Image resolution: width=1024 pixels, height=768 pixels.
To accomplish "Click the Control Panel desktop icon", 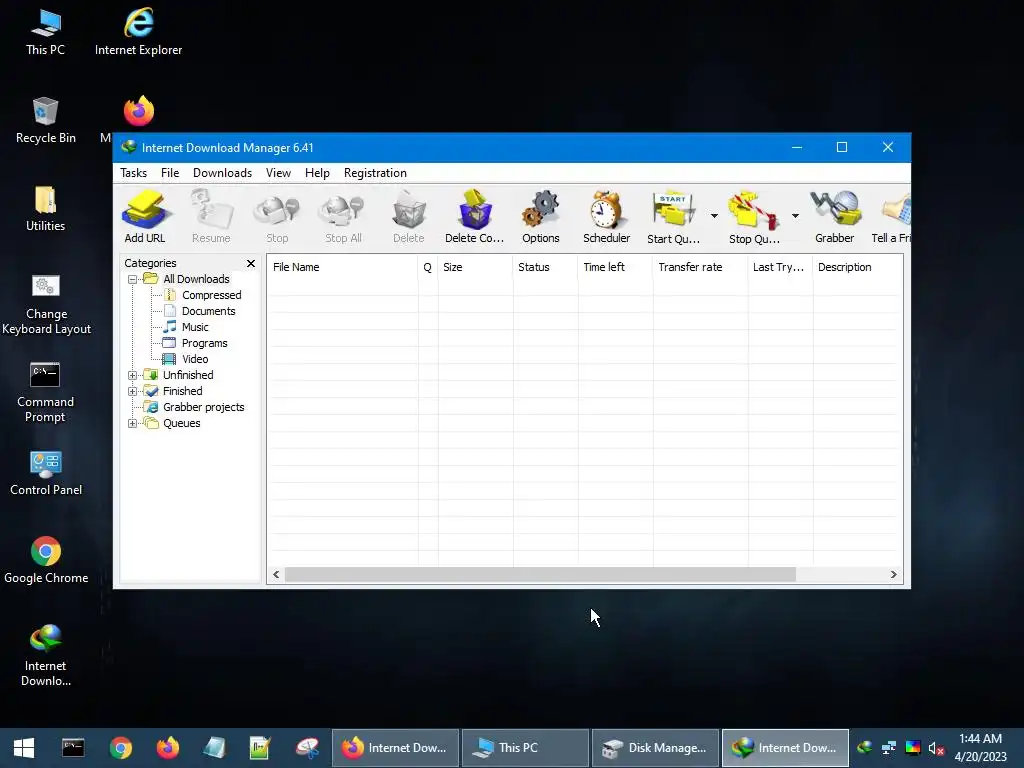I will pyautogui.click(x=46, y=472).
